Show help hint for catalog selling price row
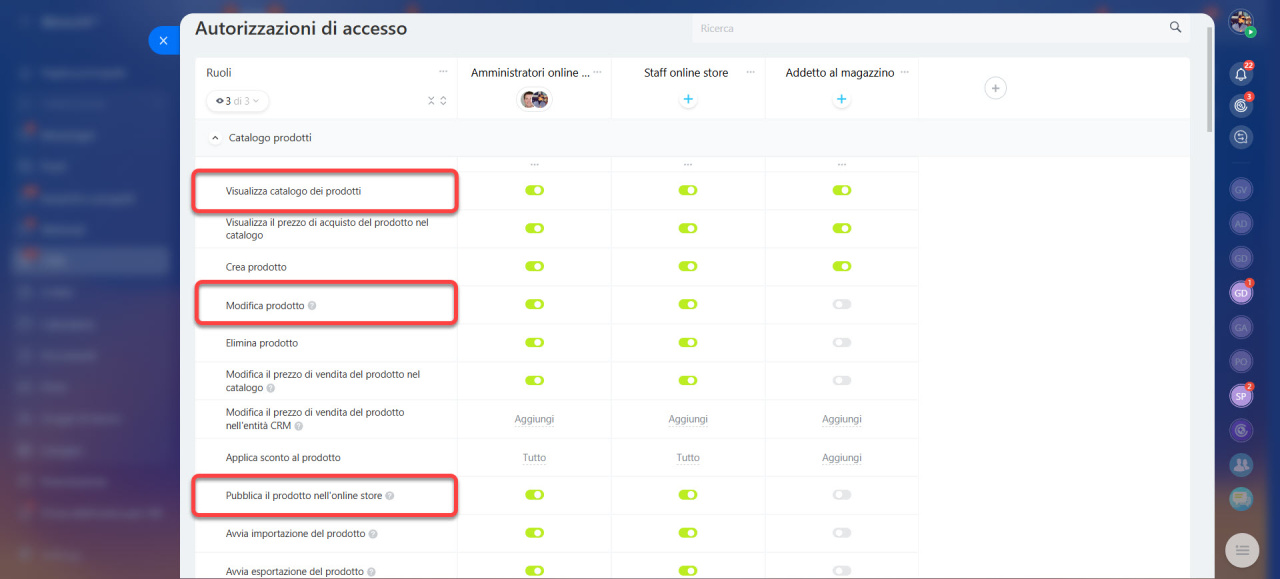Image resolution: width=1280 pixels, height=579 pixels. (x=271, y=388)
